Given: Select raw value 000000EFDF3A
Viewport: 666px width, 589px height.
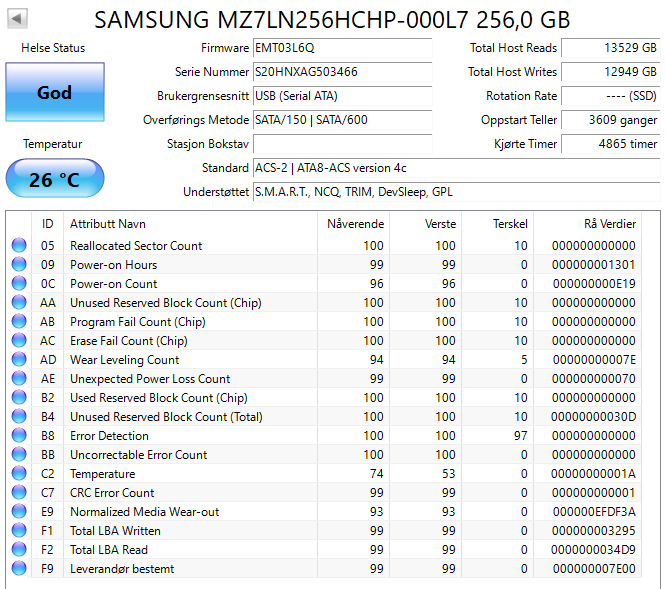Looking at the screenshot, I should (x=594, y=512).
